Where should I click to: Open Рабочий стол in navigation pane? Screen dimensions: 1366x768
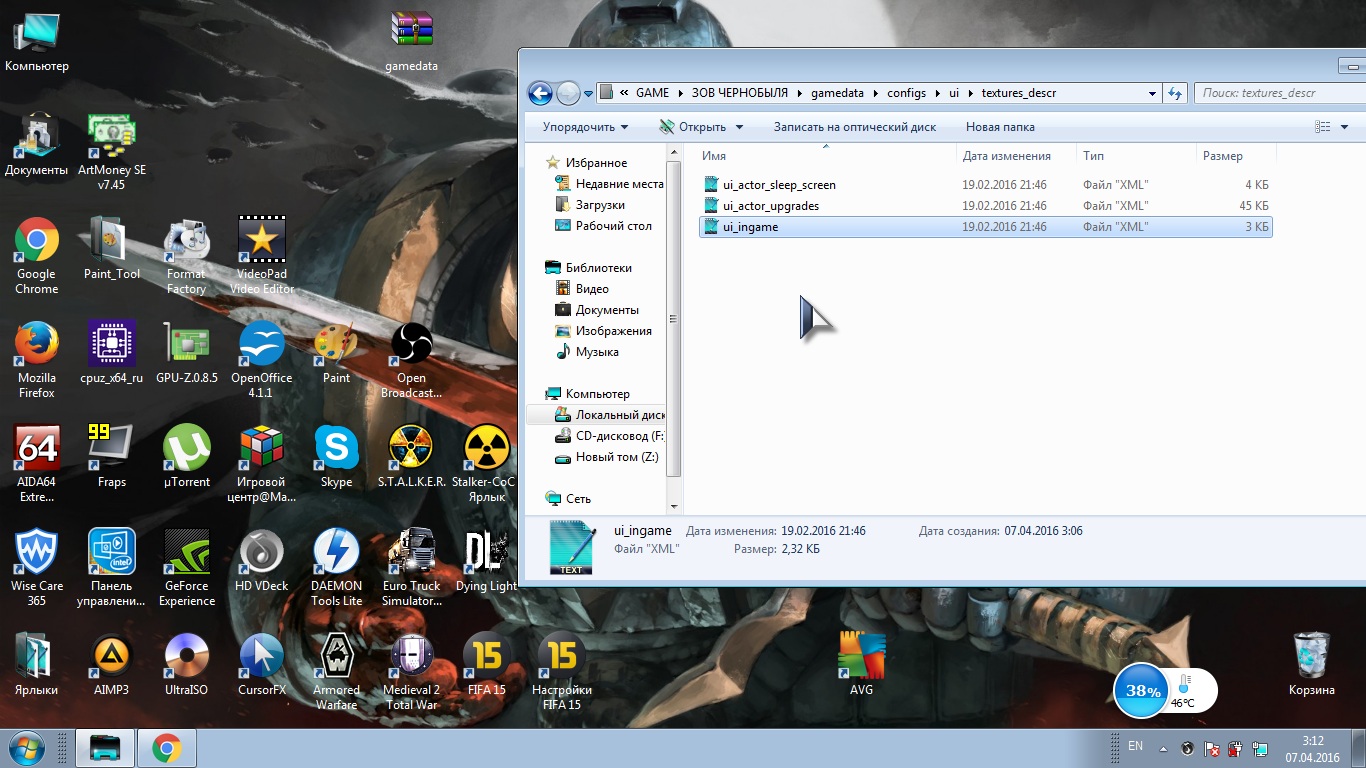[x=612, y=226]
